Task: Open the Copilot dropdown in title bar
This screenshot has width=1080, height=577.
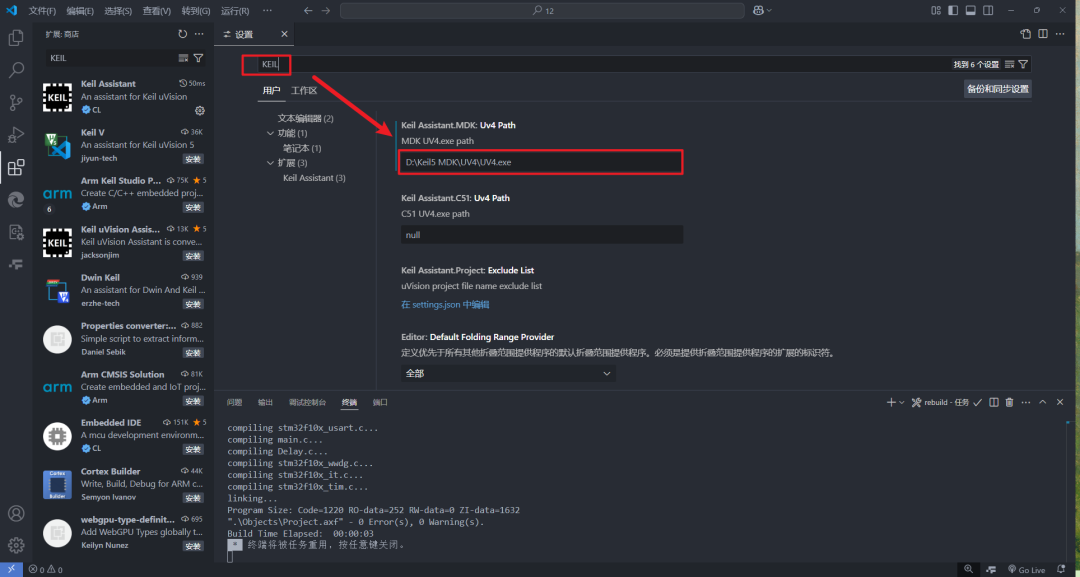Action: click(x=762, y=10)
